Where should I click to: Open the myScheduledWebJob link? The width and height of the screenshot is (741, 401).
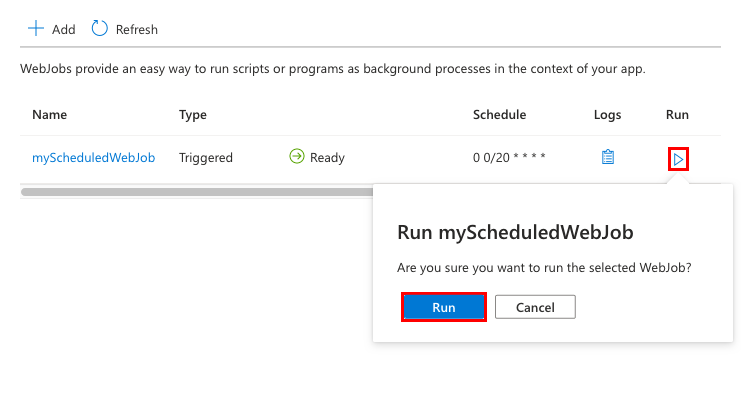pos(93,158)
